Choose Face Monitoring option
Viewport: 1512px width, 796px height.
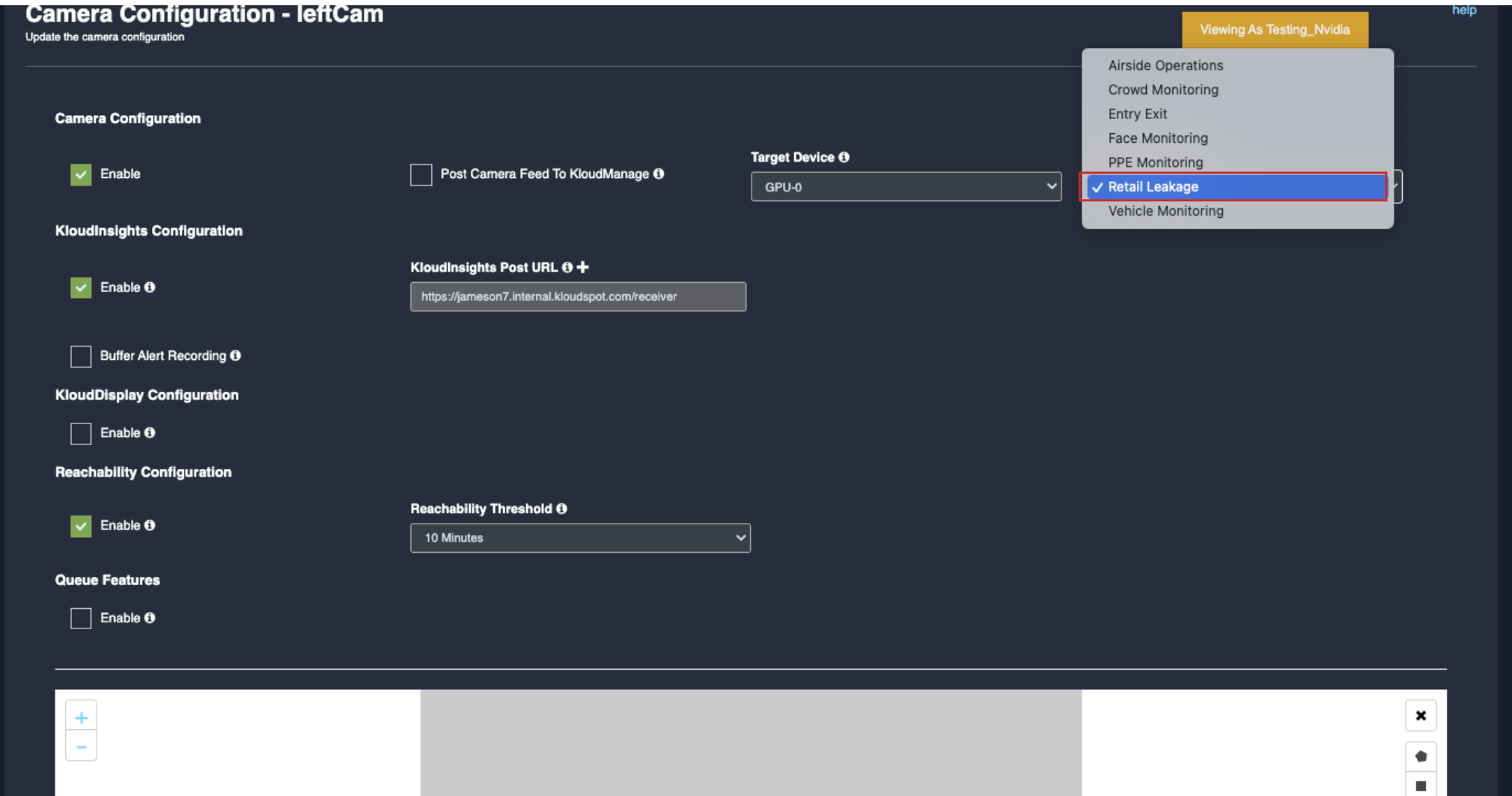1237,138
